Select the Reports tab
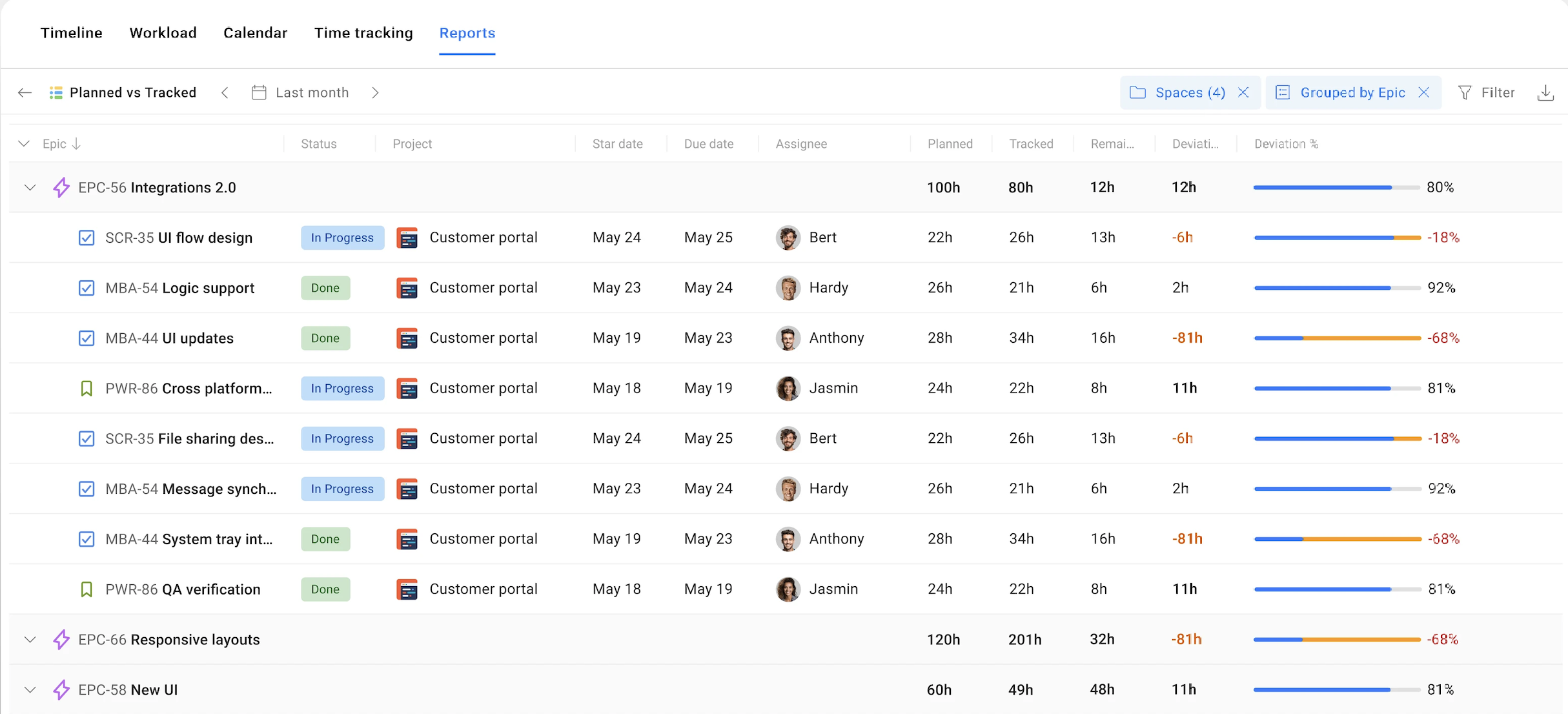The width and height of the screenshot is (1568, 714). pos(467,33)
